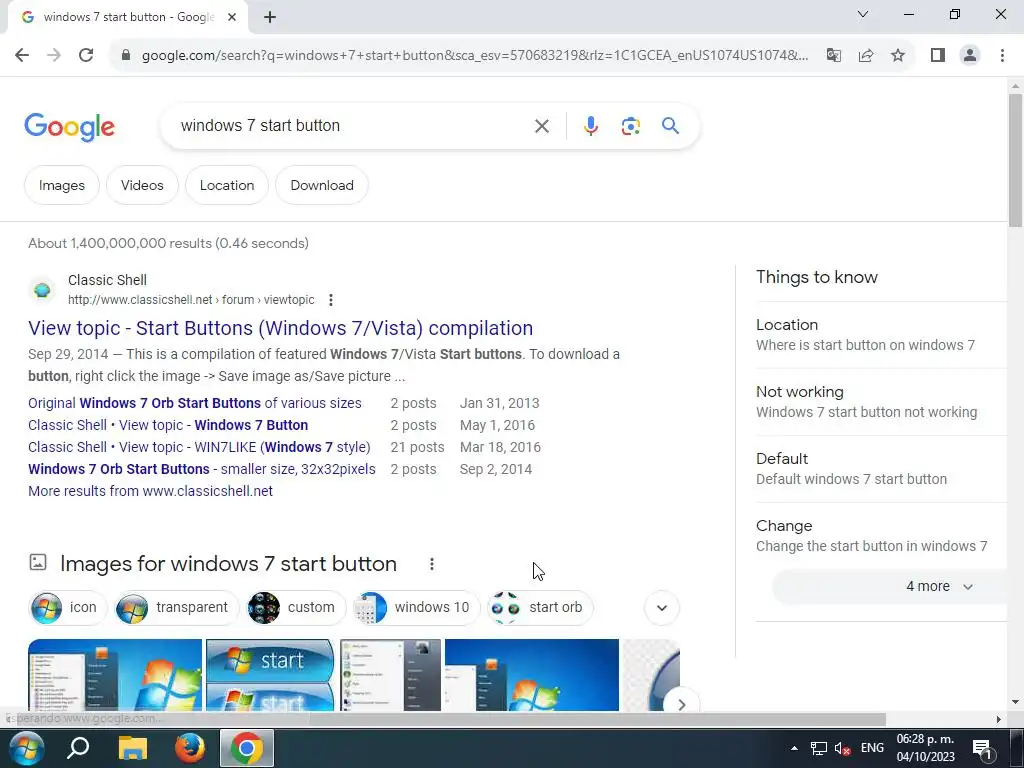Viewport: 1024px width, 768px height.
Task: Bookmark this page with the star icon
Action: click(898, 55)
